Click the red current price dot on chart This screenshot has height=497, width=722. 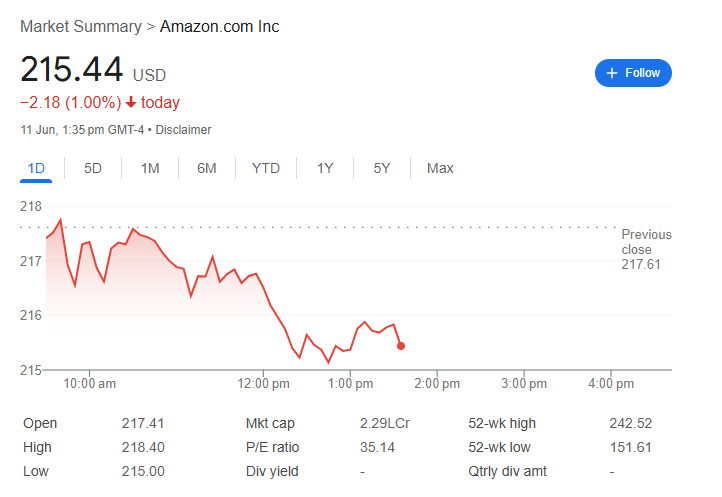tap(401, 346)
